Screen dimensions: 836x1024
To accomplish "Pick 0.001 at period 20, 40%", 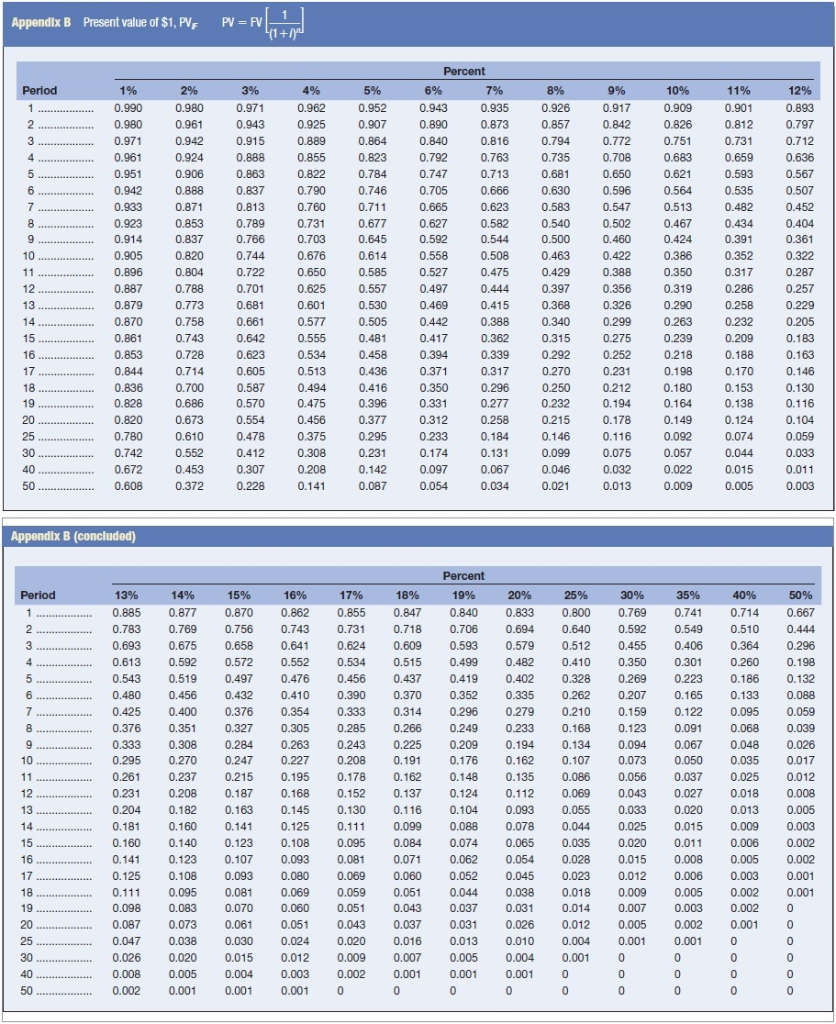I will coord(745,925).
